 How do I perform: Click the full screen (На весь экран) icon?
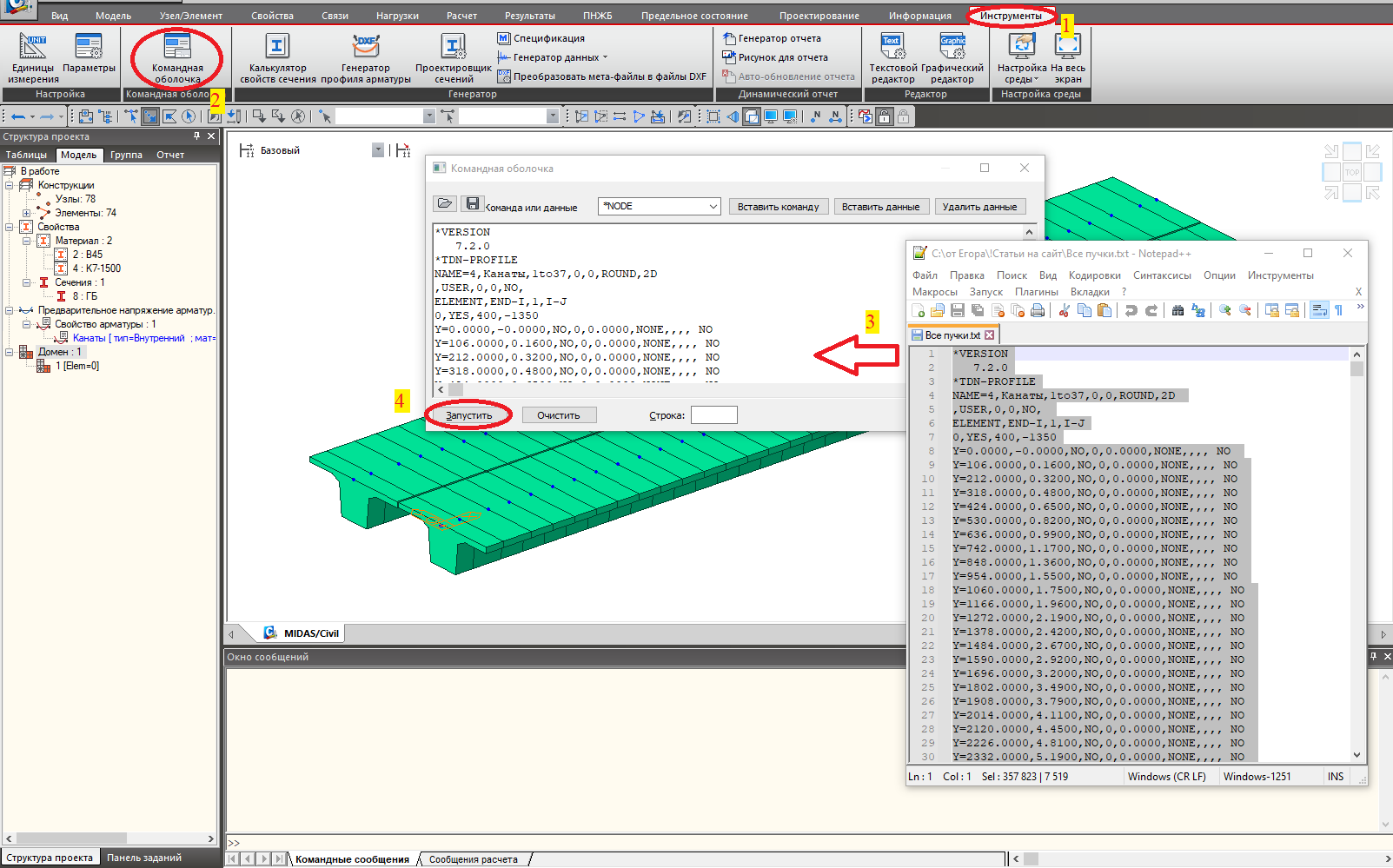tap(1067, 56)
